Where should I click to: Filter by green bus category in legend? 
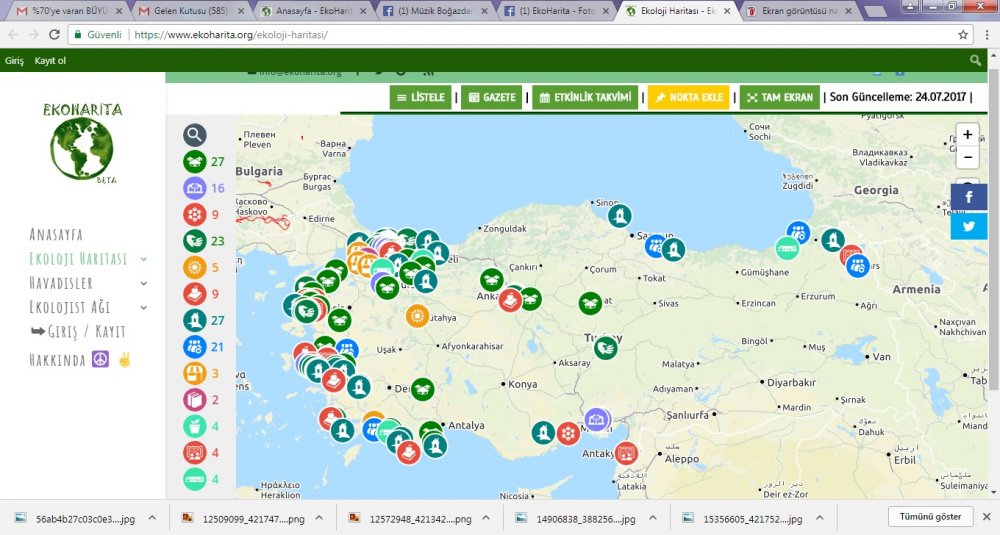pyautogui.click(x=195, y=479)
